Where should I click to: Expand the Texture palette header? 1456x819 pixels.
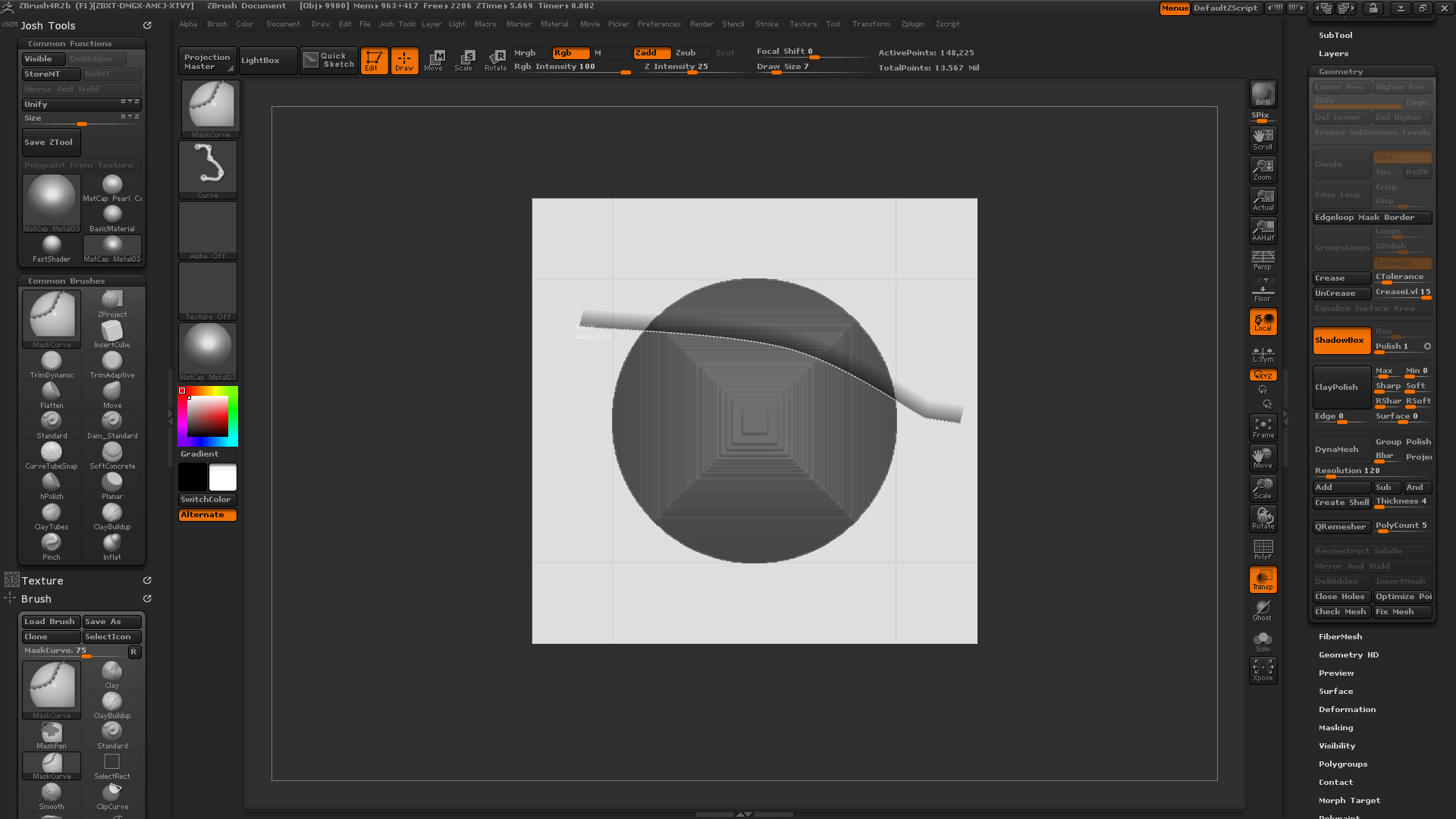[x=42, y=580]
